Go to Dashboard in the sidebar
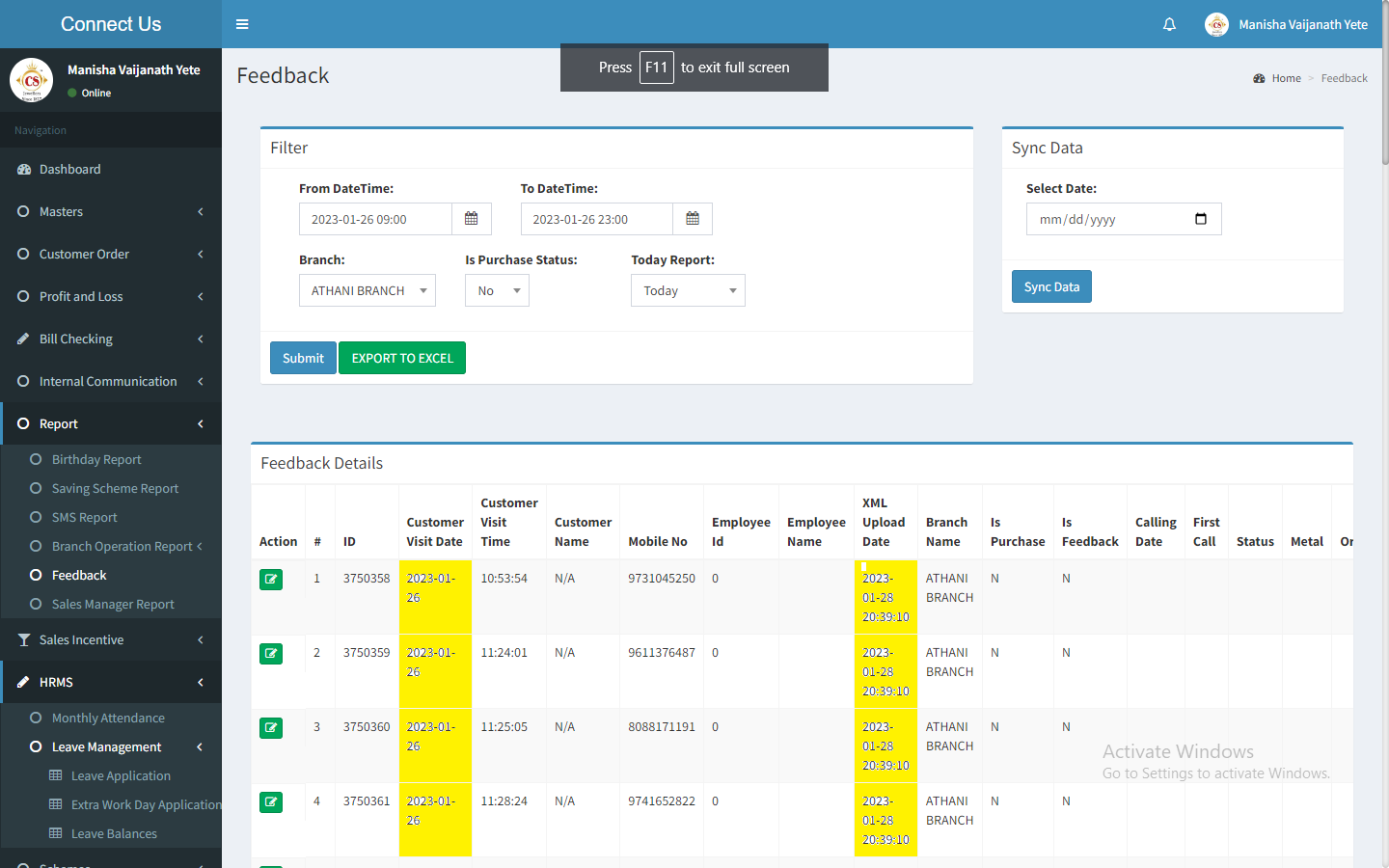 pos(111,169)
